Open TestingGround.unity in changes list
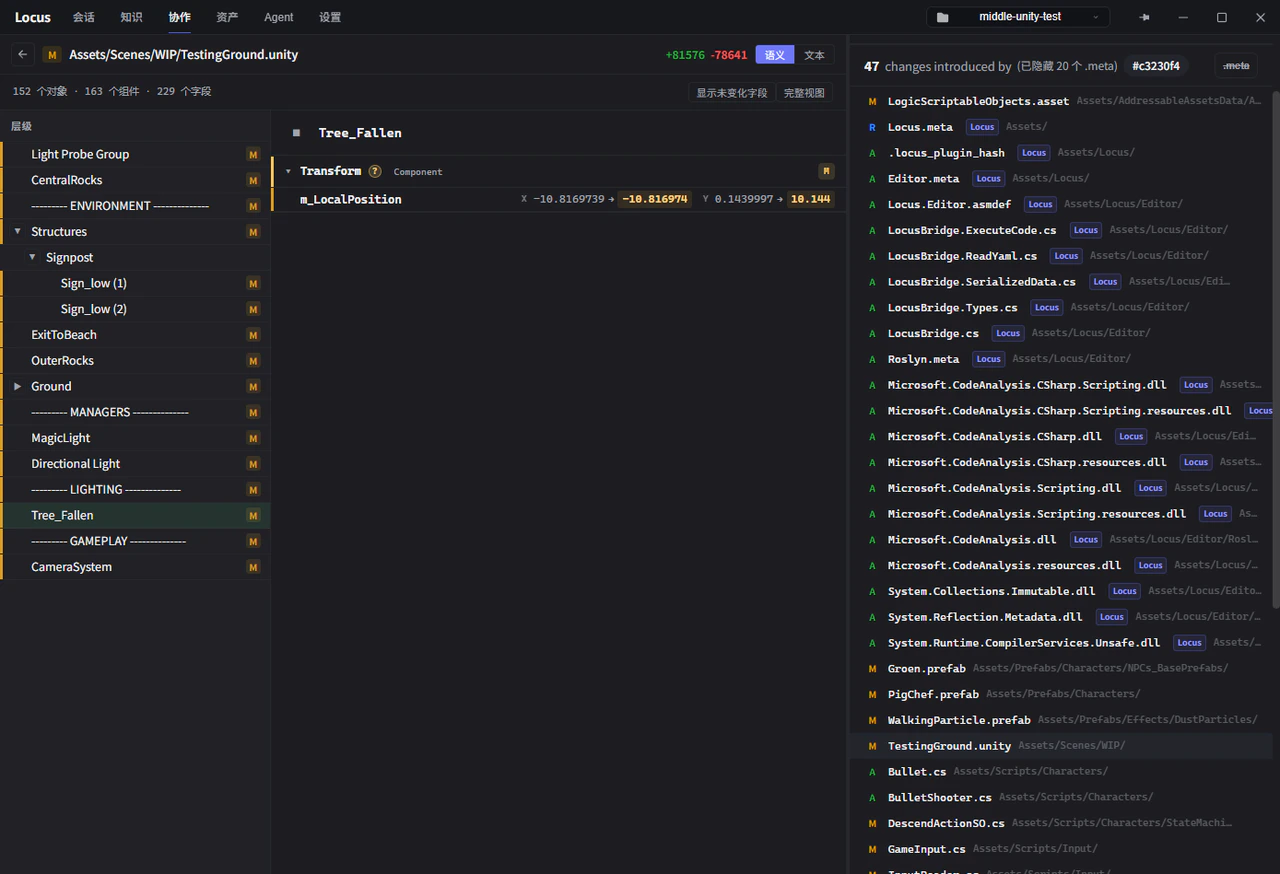Viewport: 1280px width, 874px height. coord(1060,745)
